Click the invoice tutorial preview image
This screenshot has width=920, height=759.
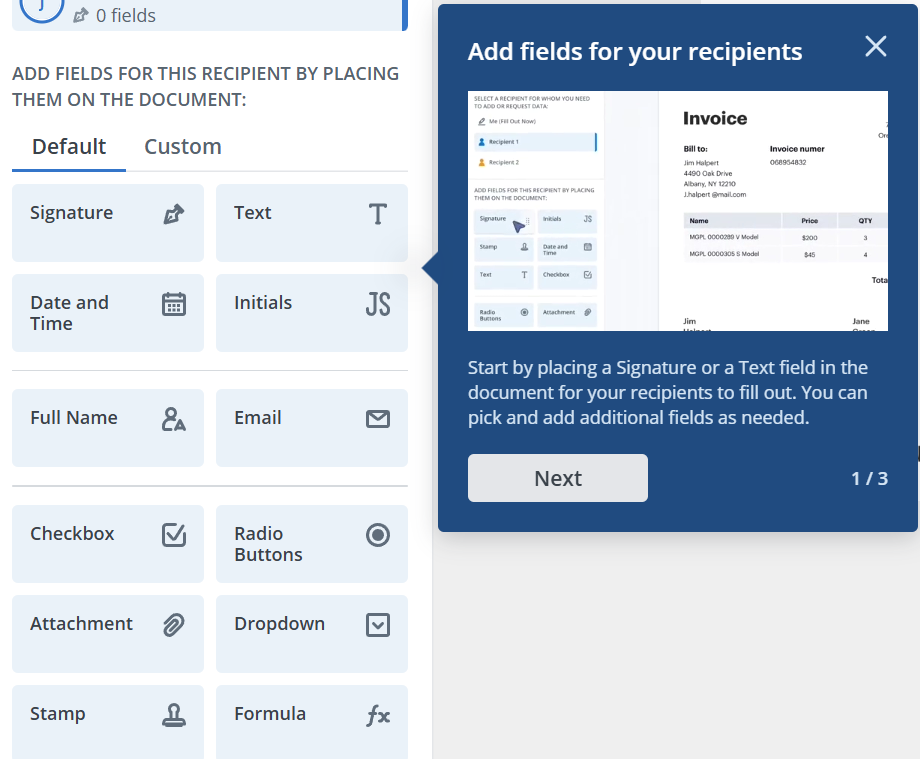click(678, 211)
